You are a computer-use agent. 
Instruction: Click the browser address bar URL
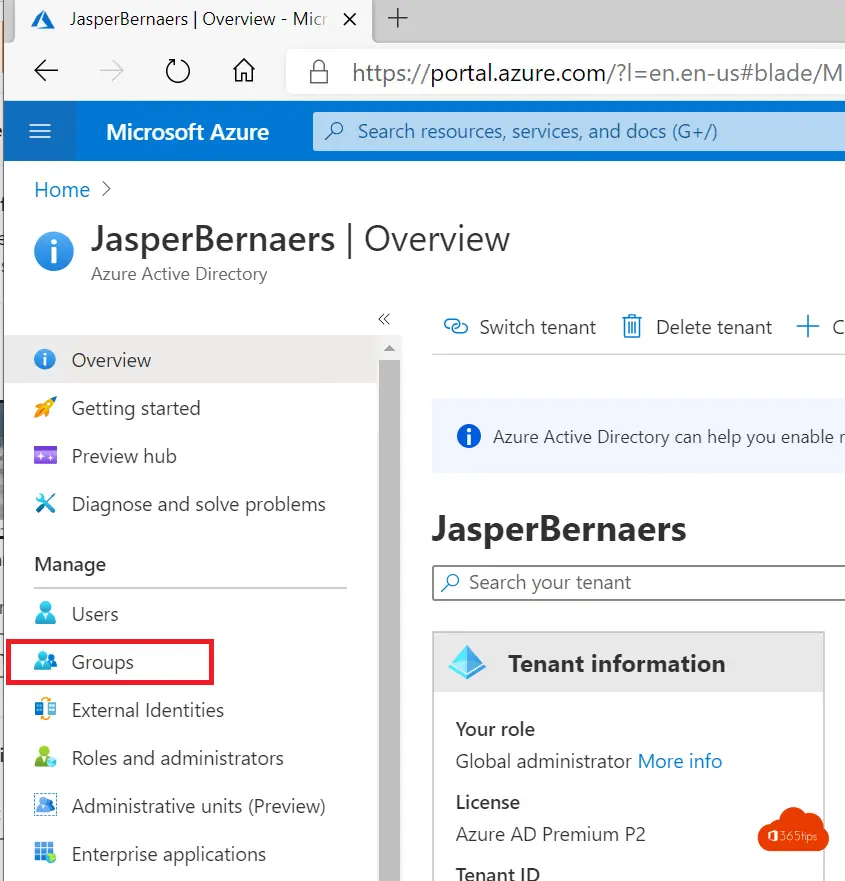597,73
